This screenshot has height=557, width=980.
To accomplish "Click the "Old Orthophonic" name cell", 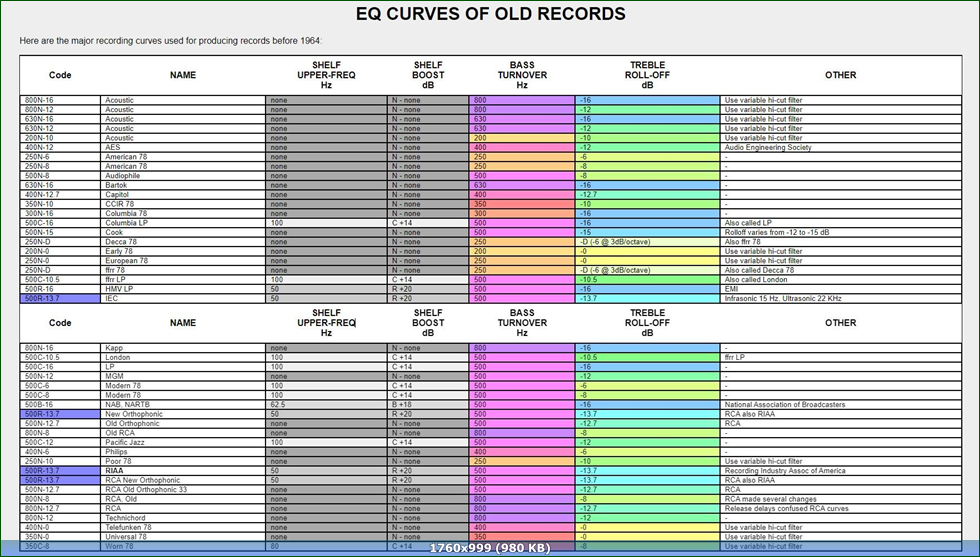I will pos(182,423).
